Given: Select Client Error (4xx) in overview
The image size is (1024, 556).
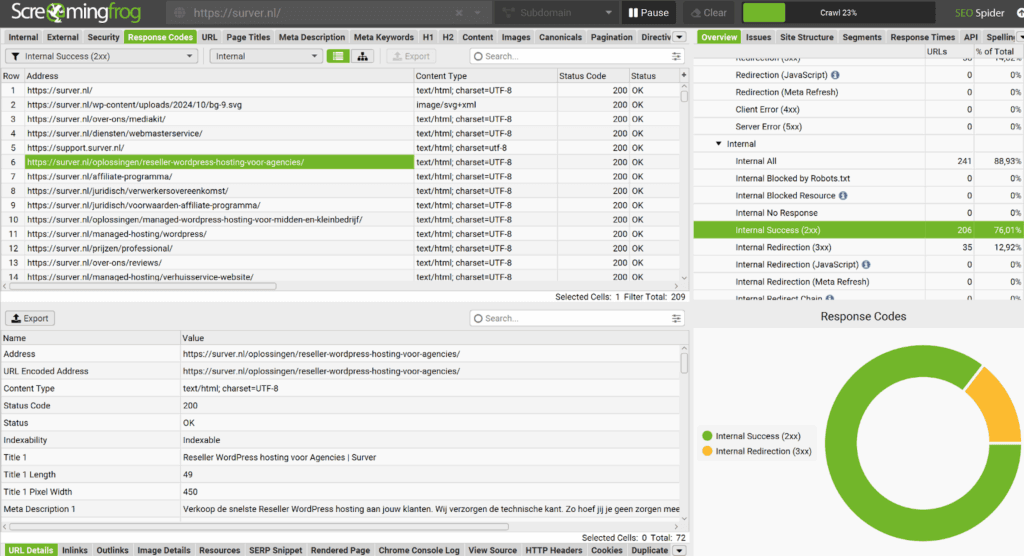Looking at the screenshot, I should click(858, 109).
